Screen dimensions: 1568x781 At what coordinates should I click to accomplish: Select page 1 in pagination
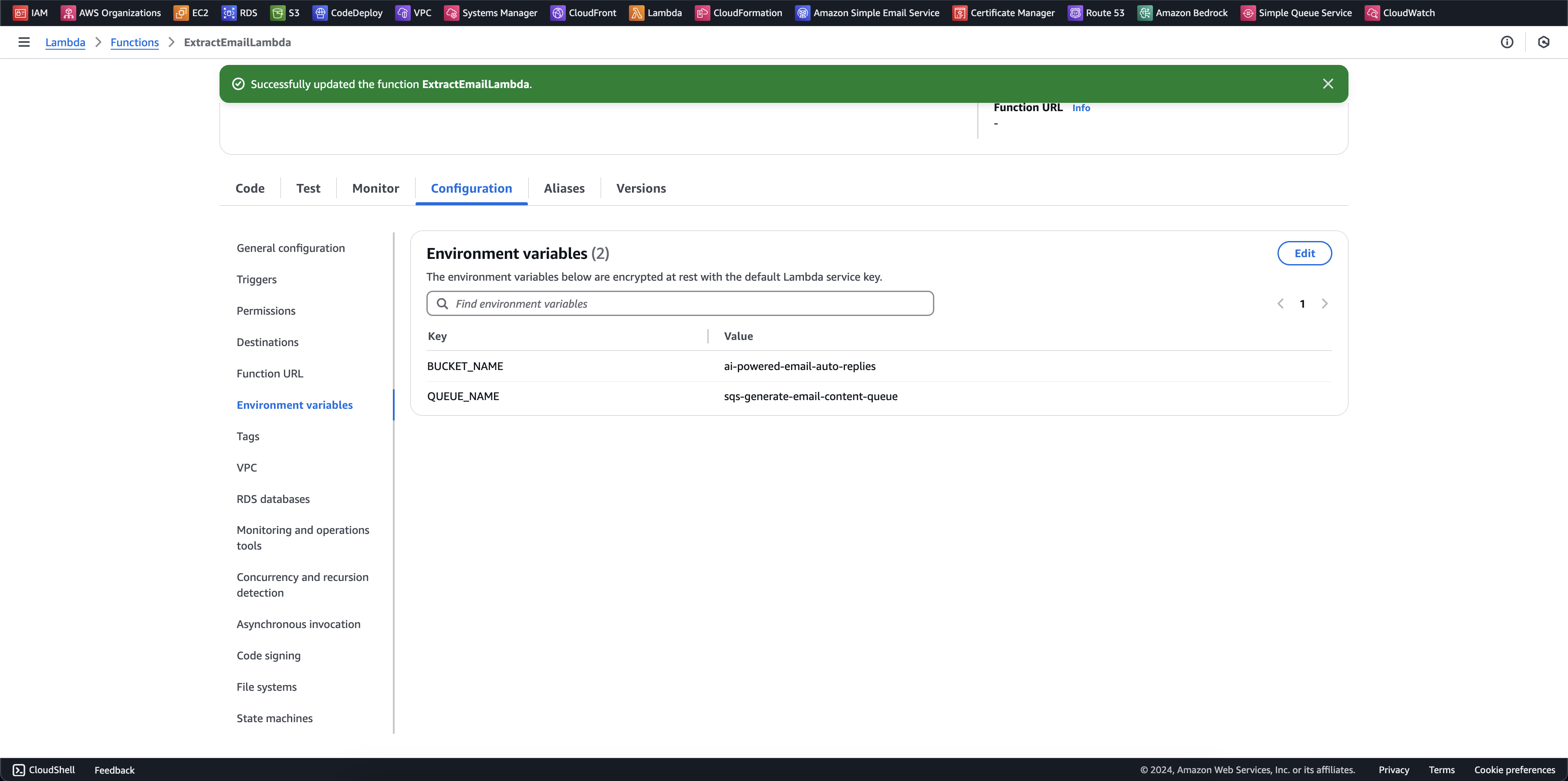pyautogui.click(x=1303, y=303)
